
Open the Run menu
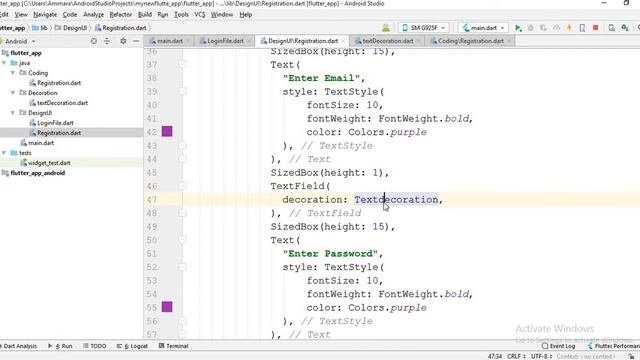click(x=163, y=15)
